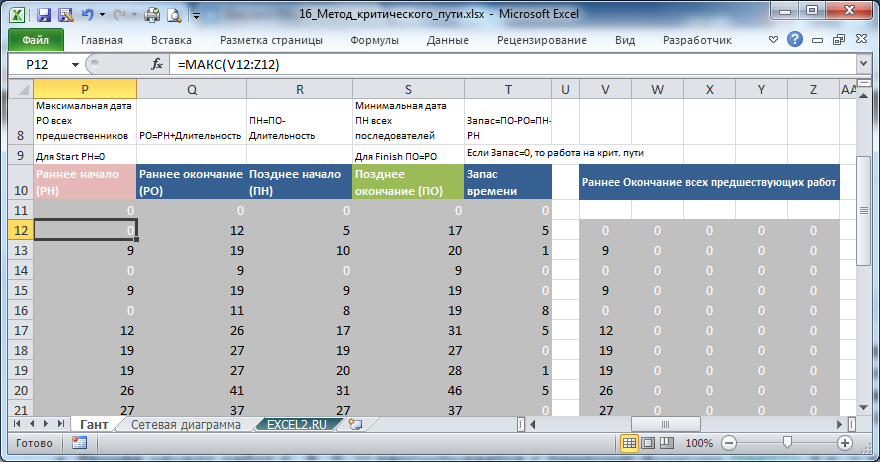Select column V header

(605, 89)
